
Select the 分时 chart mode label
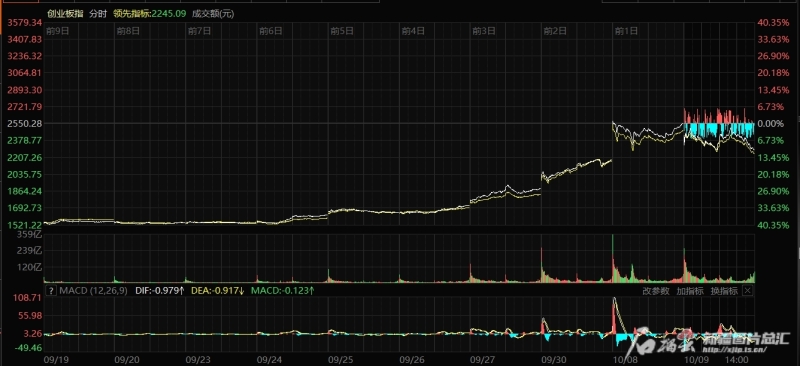pyautogui.click(x=98, y=14)
